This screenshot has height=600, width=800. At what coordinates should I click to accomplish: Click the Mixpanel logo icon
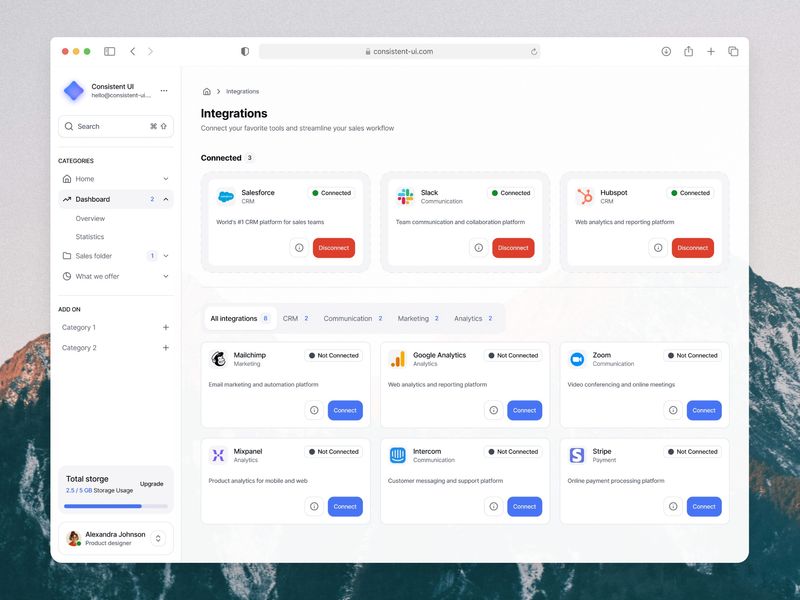click(218, 455)
